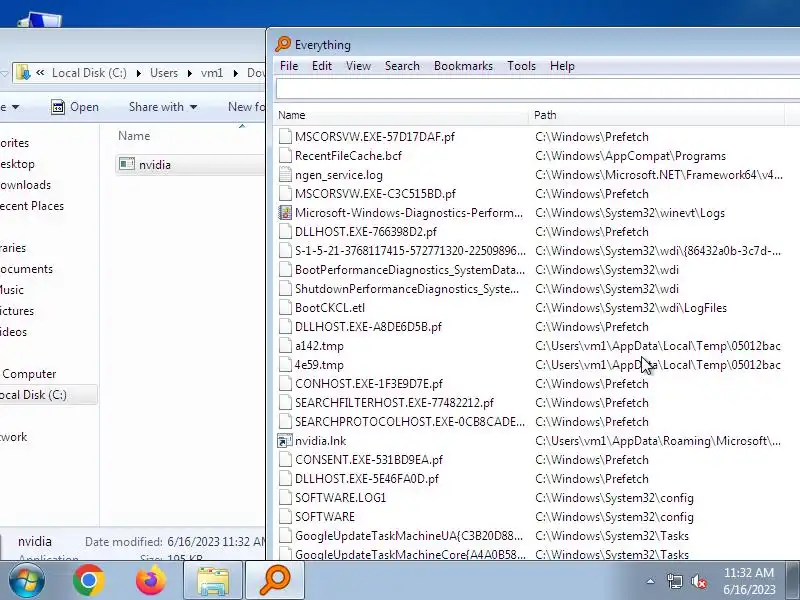Select the ngen_service.log file icon

pyautogui.click(x=285, y=175)
